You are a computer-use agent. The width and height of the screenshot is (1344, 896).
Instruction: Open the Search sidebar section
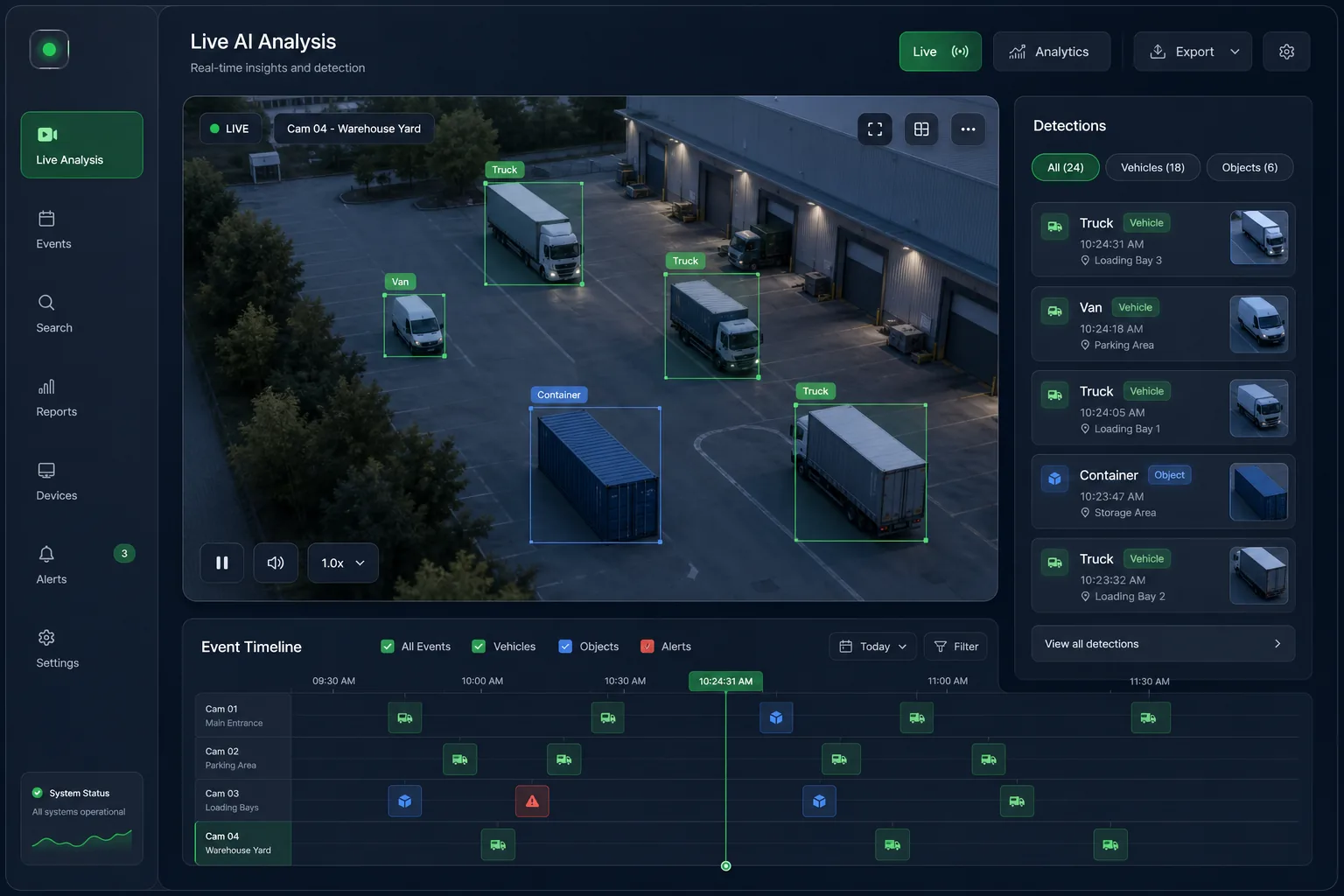coord(54,314)
